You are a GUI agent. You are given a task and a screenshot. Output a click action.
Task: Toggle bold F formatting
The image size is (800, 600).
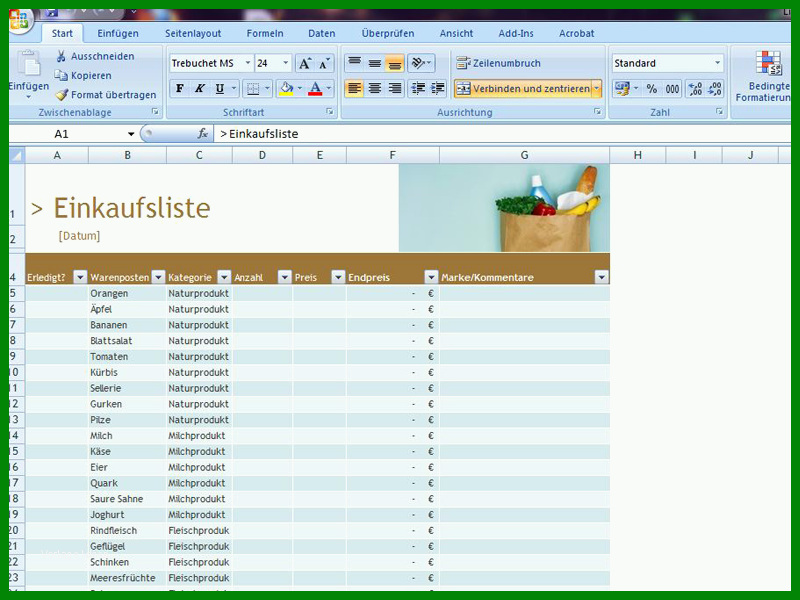coord(180,88)
